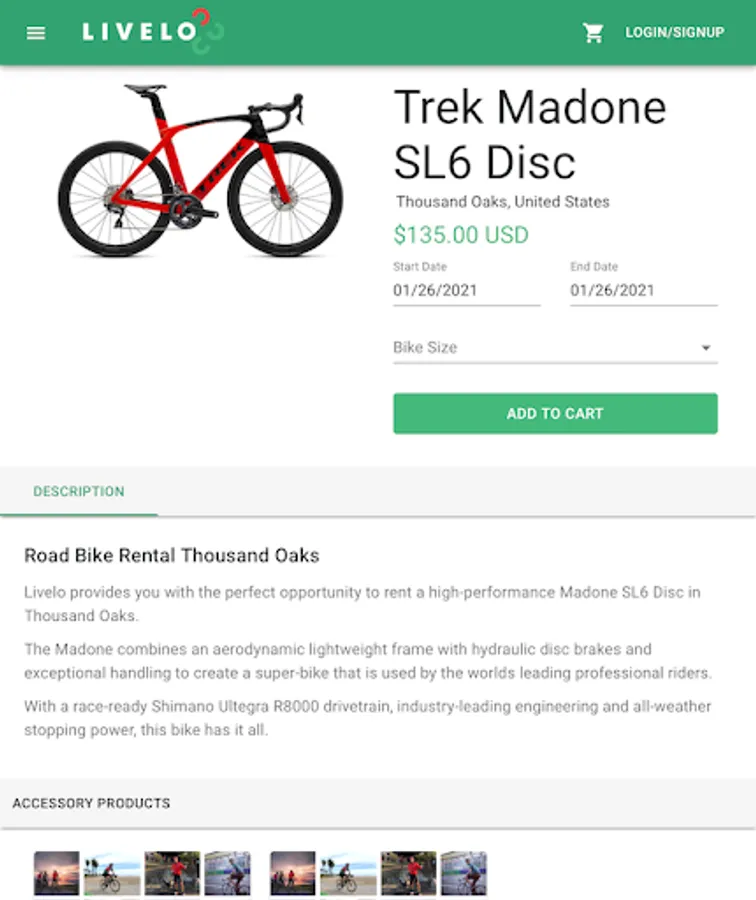Open the hamburger navigation menu

pyautogui.click(x=36, y=33)
